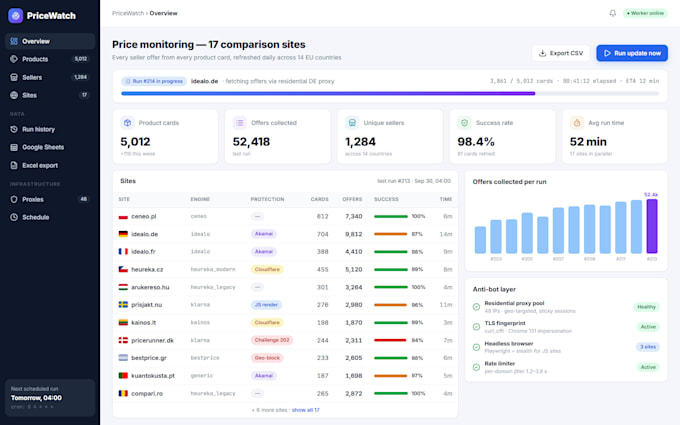This screenshot has width=680, height=425.
Task: Click the heureka_modern engine cell
Action: point(213,269)
